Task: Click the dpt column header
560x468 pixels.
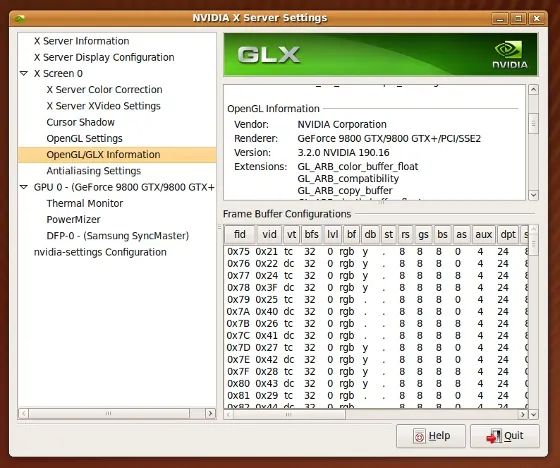Action: (x=508, y=235)
